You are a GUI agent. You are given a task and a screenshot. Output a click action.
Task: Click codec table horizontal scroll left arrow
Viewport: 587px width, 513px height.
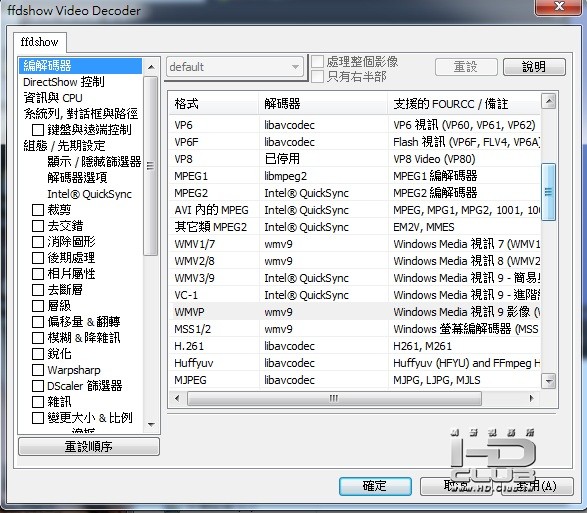(x=177, y=398)
